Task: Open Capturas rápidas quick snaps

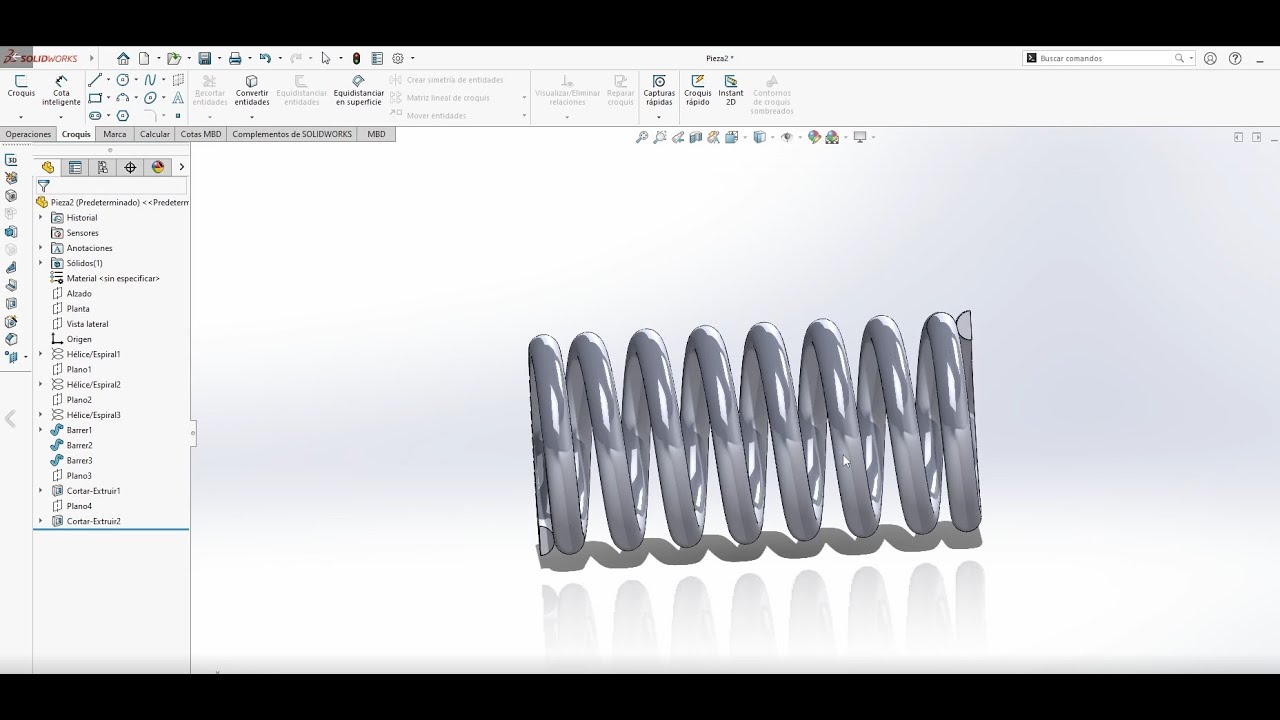Action: (659, 90)
